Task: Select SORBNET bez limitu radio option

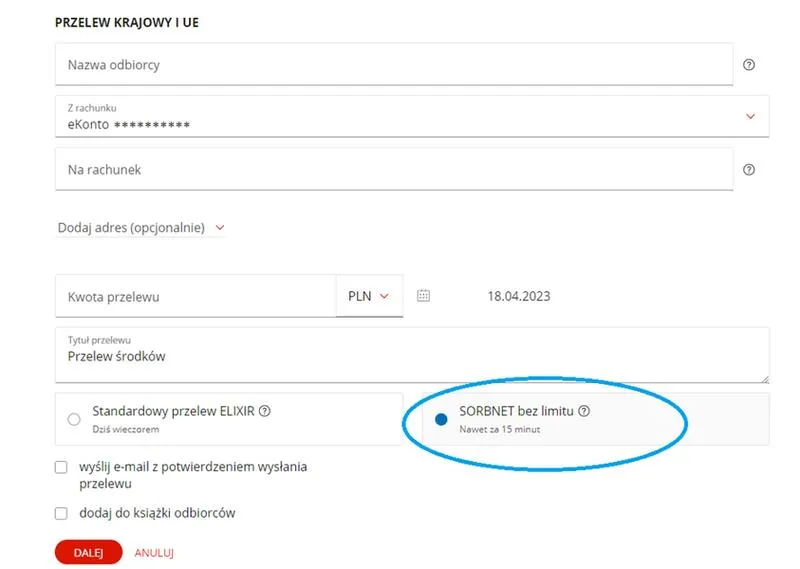Action: [x=441, y=419]
